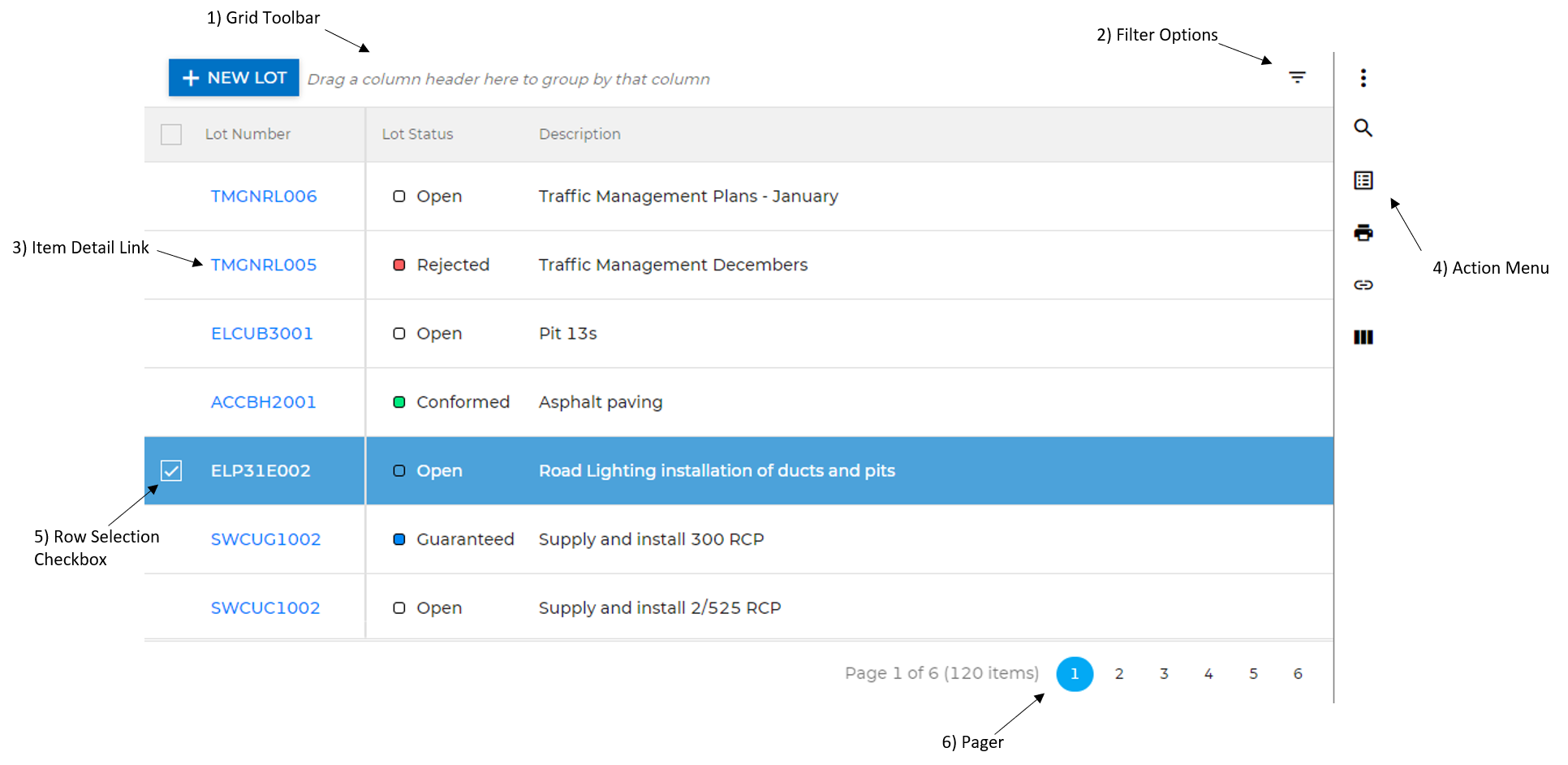Viewport: 1568px width, 765px height.
Task: Click the highlighted page 1 indicator
Action: pos(1075,673)
